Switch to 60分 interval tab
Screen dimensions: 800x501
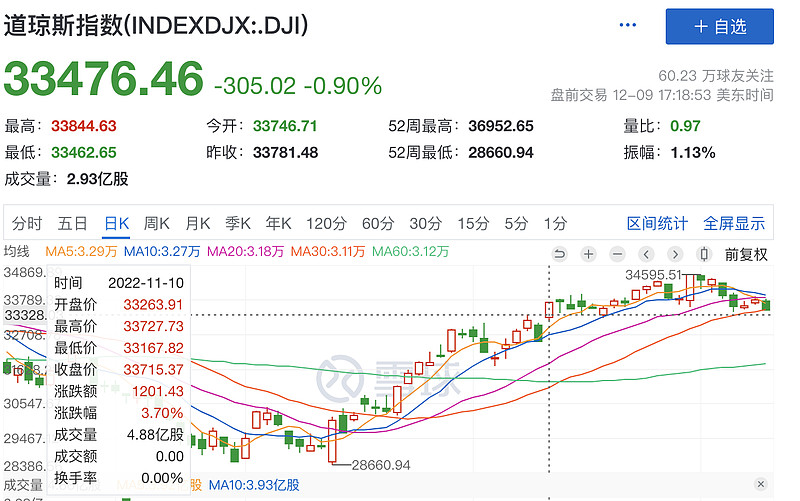coord(378,223)
